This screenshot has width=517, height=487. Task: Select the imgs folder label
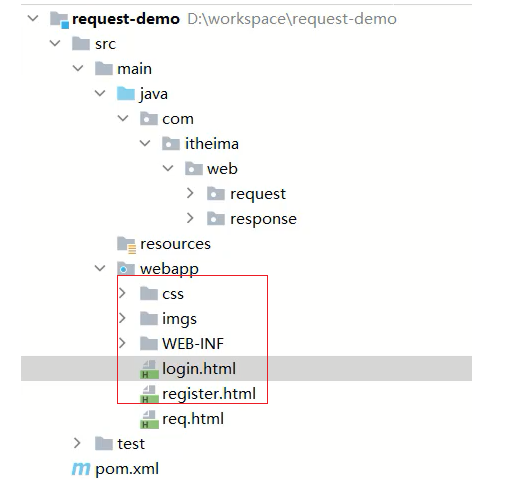pyautogui.click(x=179, y=319)
